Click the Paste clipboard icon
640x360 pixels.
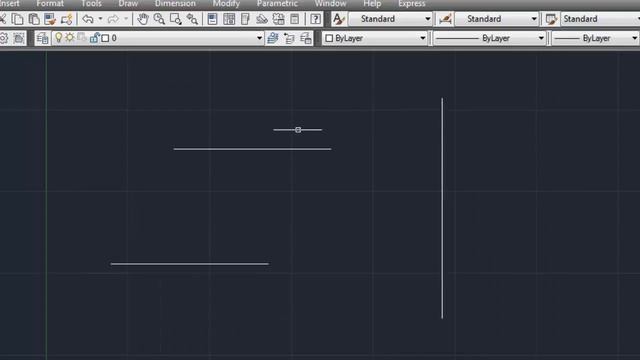[x=33, y=19]
